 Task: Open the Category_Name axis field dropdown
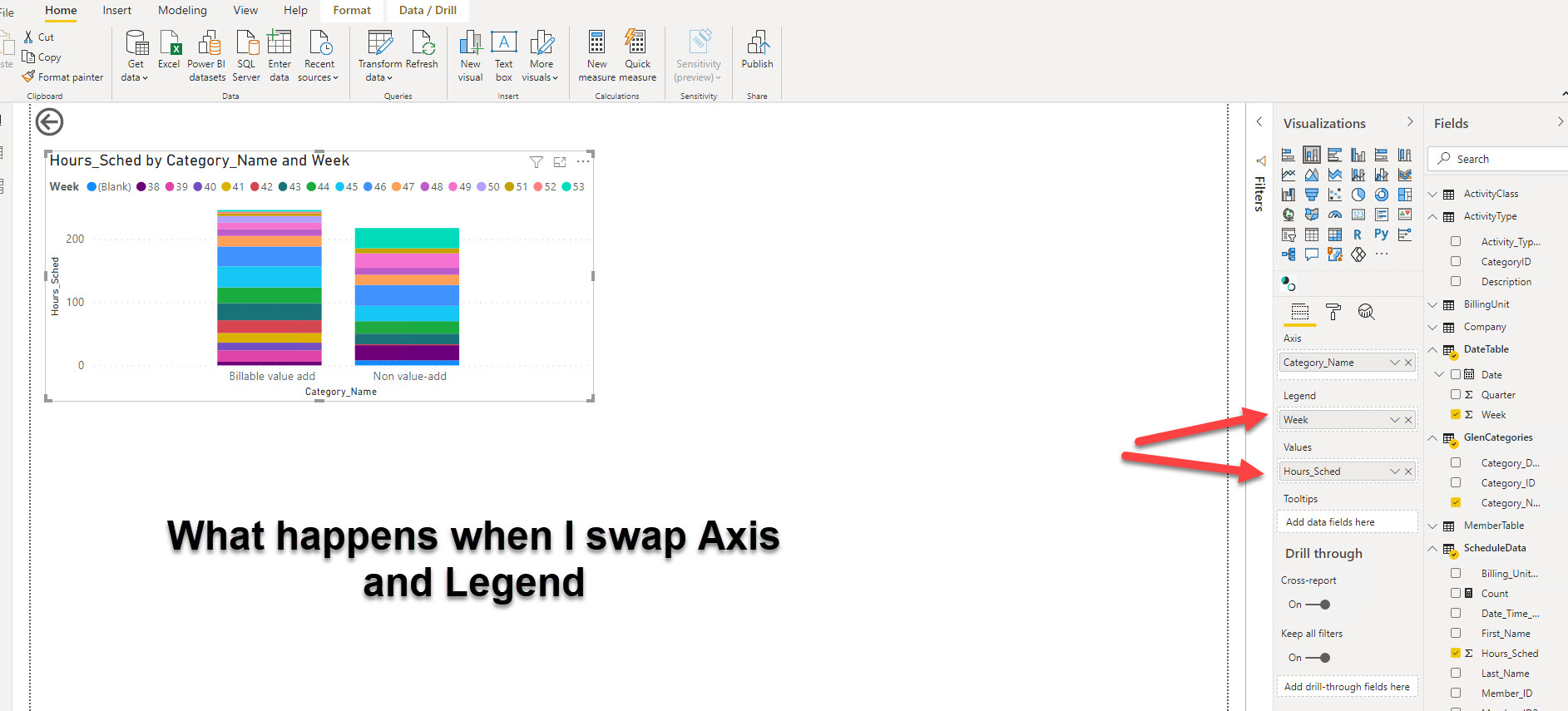click(1395, 363)
